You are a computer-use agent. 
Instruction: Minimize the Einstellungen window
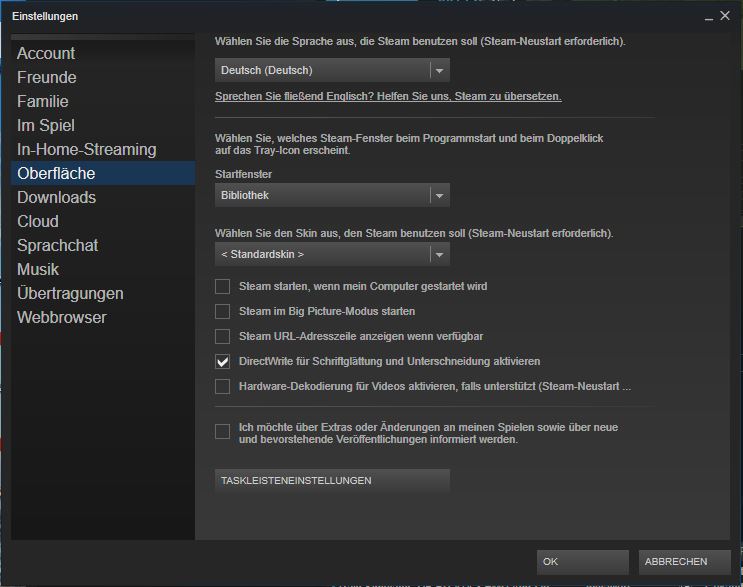[708, 17]
